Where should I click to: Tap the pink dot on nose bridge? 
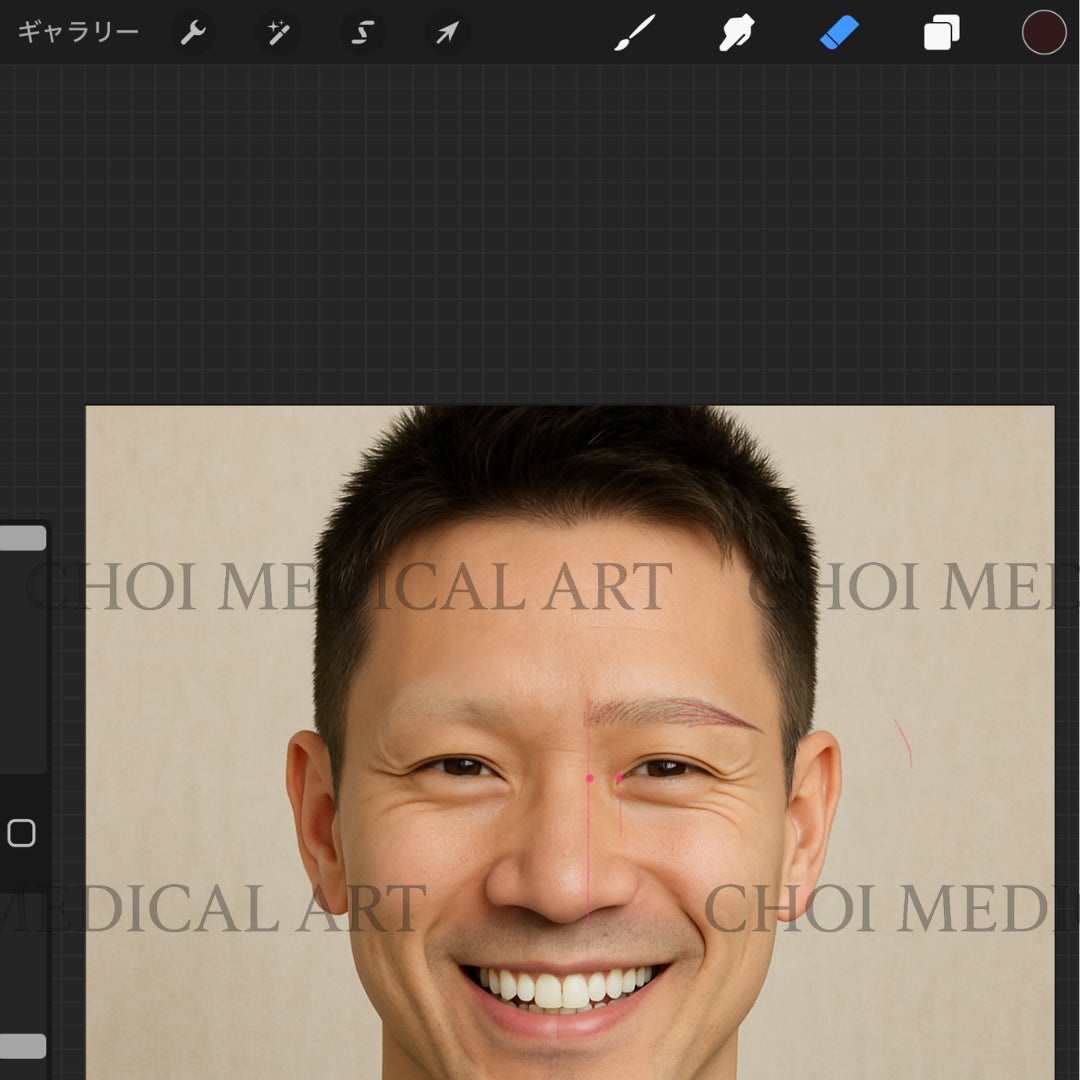pyautogui.click(x=590, y=778)
